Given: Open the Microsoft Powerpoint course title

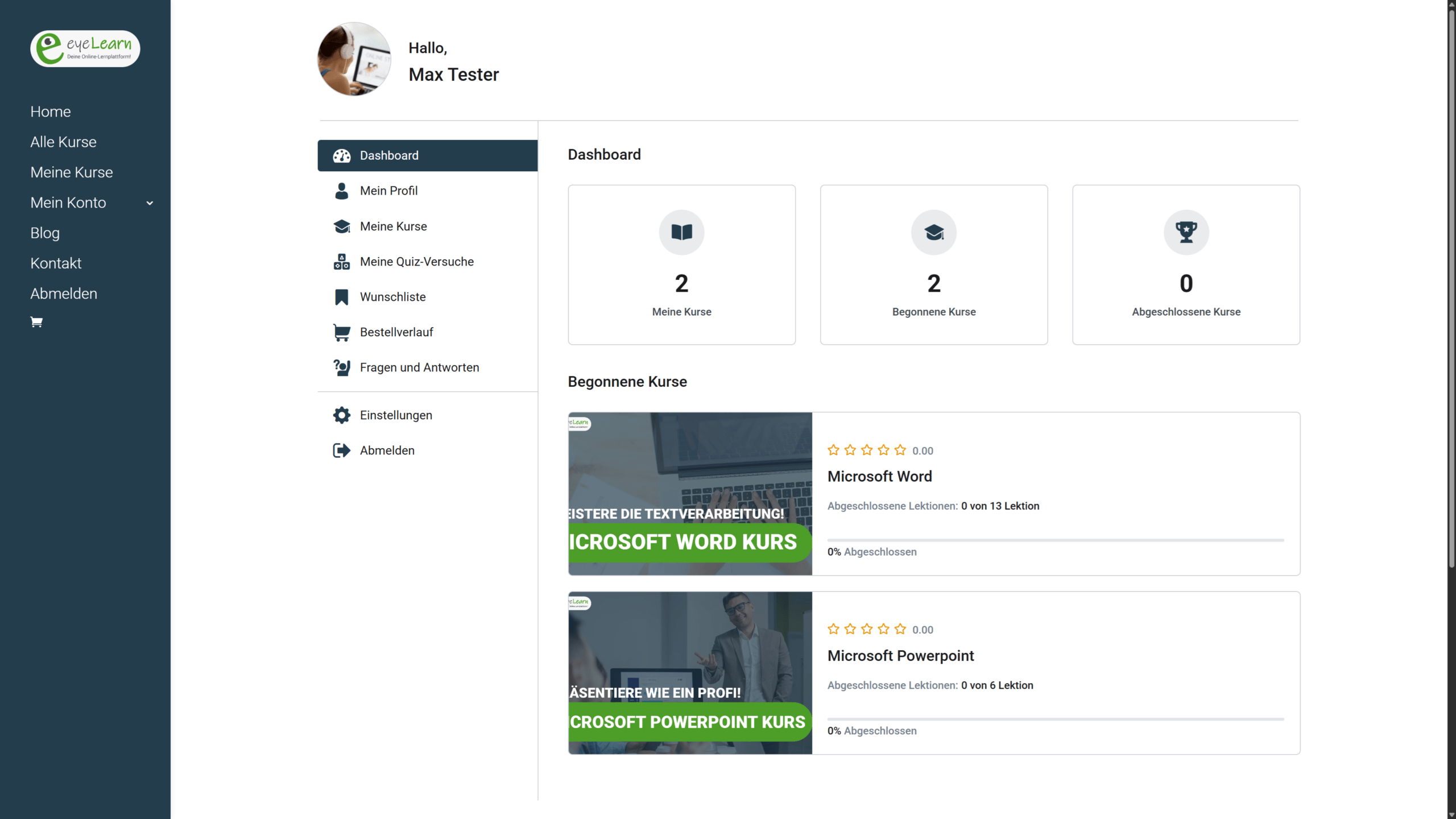Looking at the screenshot, I should click(x=900, y=656).
